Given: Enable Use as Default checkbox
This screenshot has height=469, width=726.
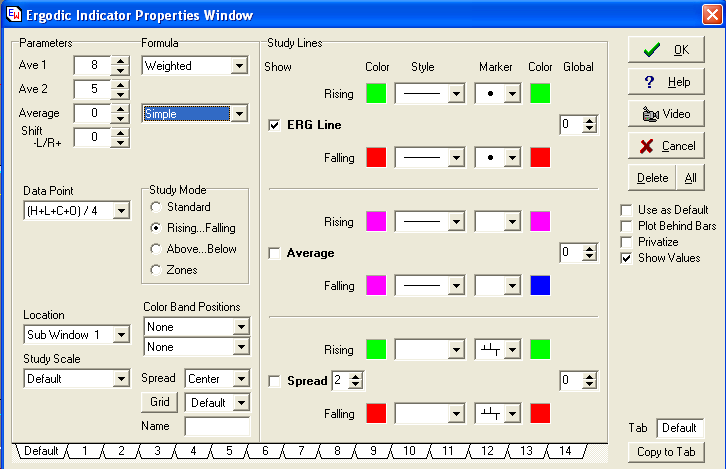Looking at the screenshot, I should [x=626, y=210].
